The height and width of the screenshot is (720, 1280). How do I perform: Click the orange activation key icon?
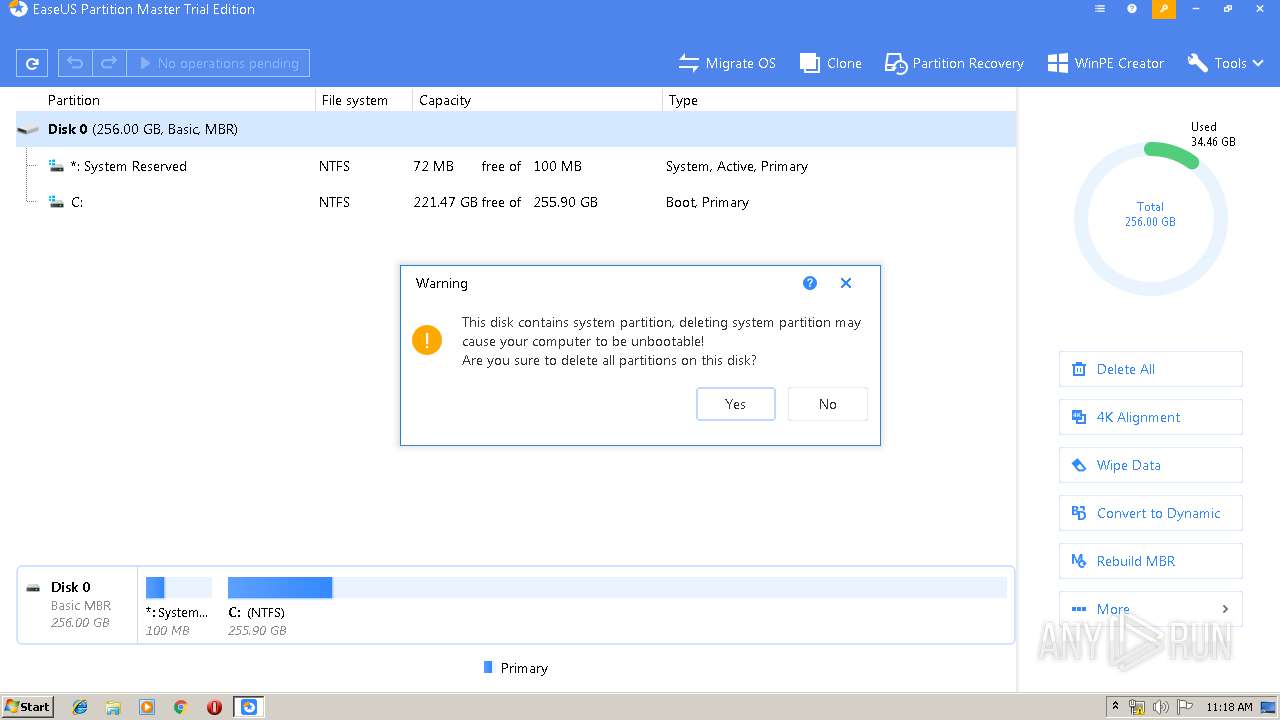click(x=1164, y=9)
